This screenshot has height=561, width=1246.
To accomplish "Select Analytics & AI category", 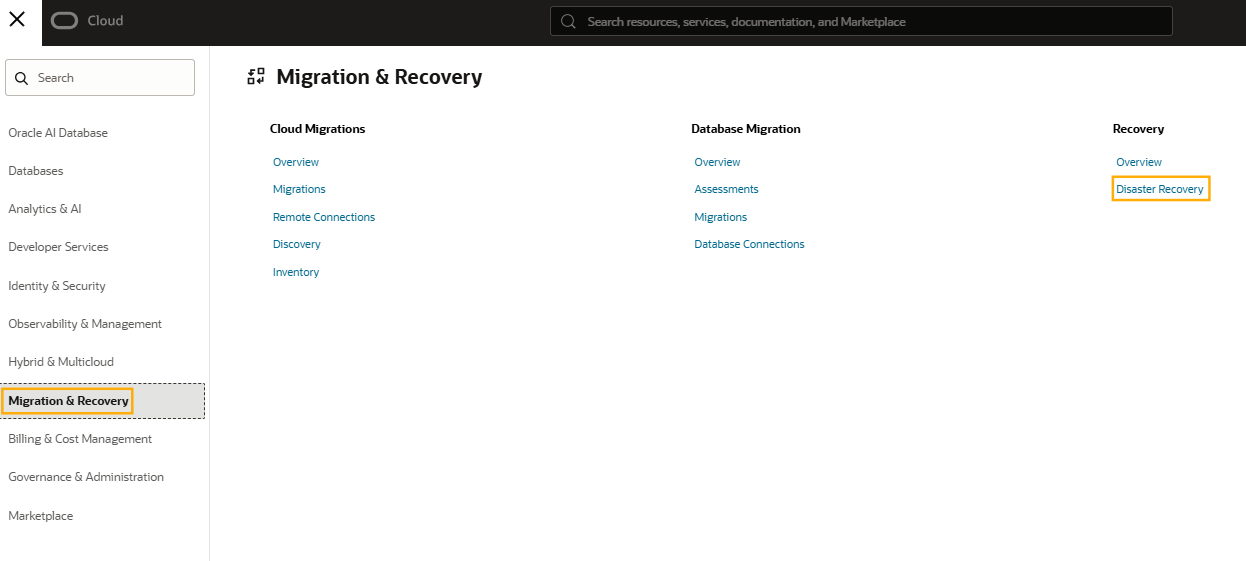I will 45,209.
